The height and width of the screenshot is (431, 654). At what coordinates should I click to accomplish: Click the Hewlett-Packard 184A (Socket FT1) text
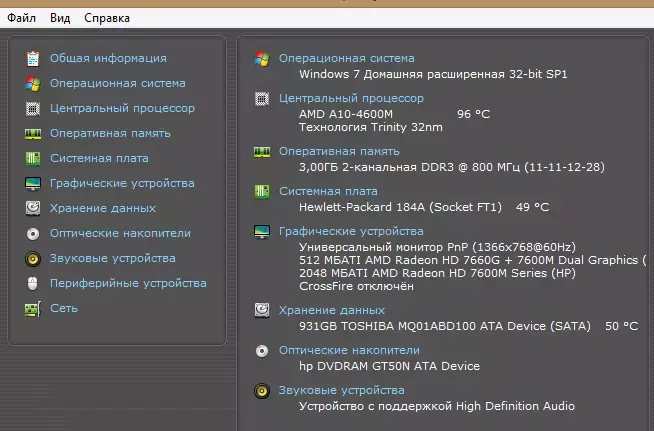(x=400, y=207)
